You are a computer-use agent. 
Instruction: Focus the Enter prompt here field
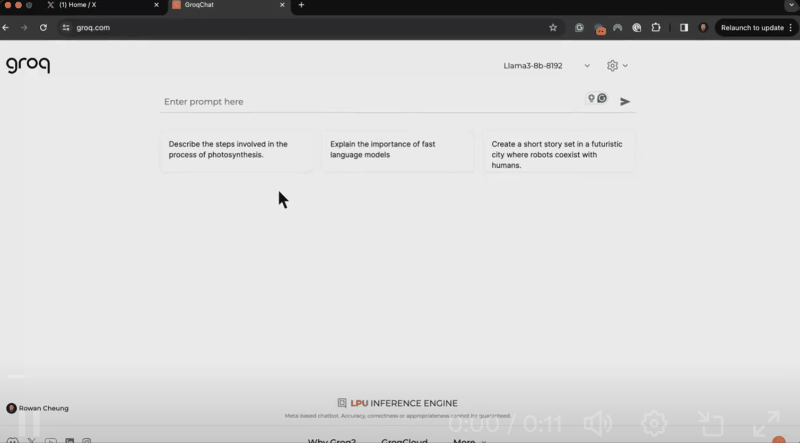(371, 102)
